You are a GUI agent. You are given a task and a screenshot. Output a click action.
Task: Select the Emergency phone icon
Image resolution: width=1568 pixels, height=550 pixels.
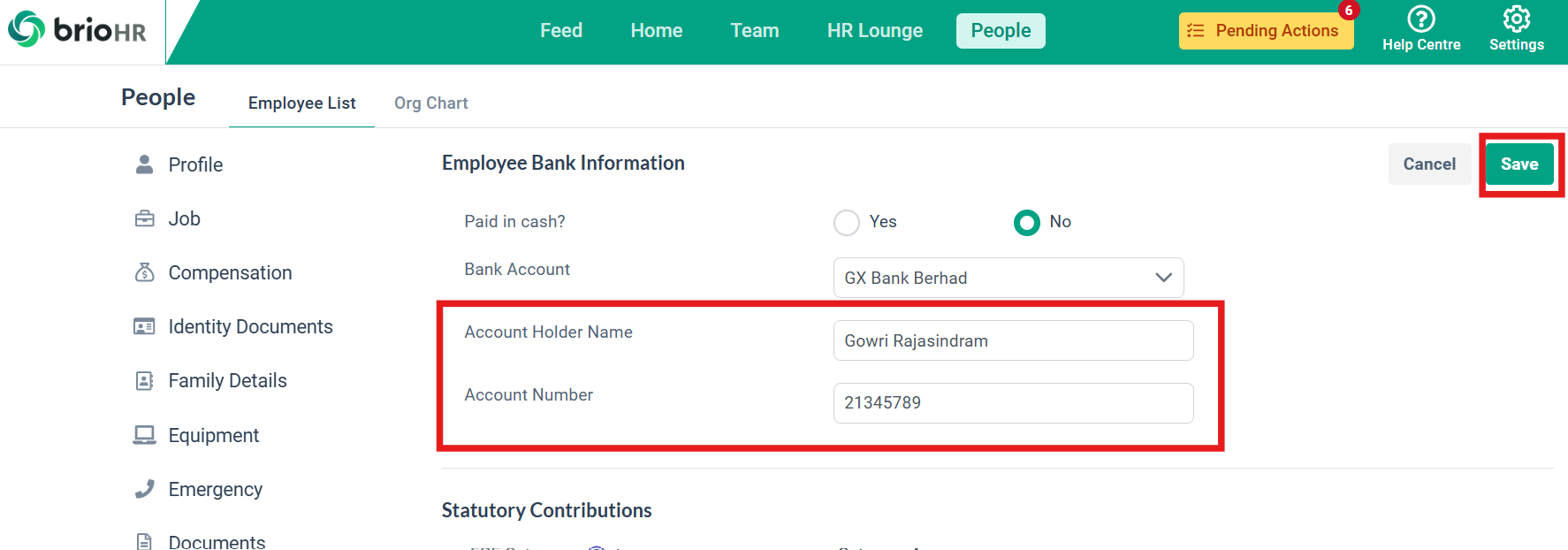144,489
